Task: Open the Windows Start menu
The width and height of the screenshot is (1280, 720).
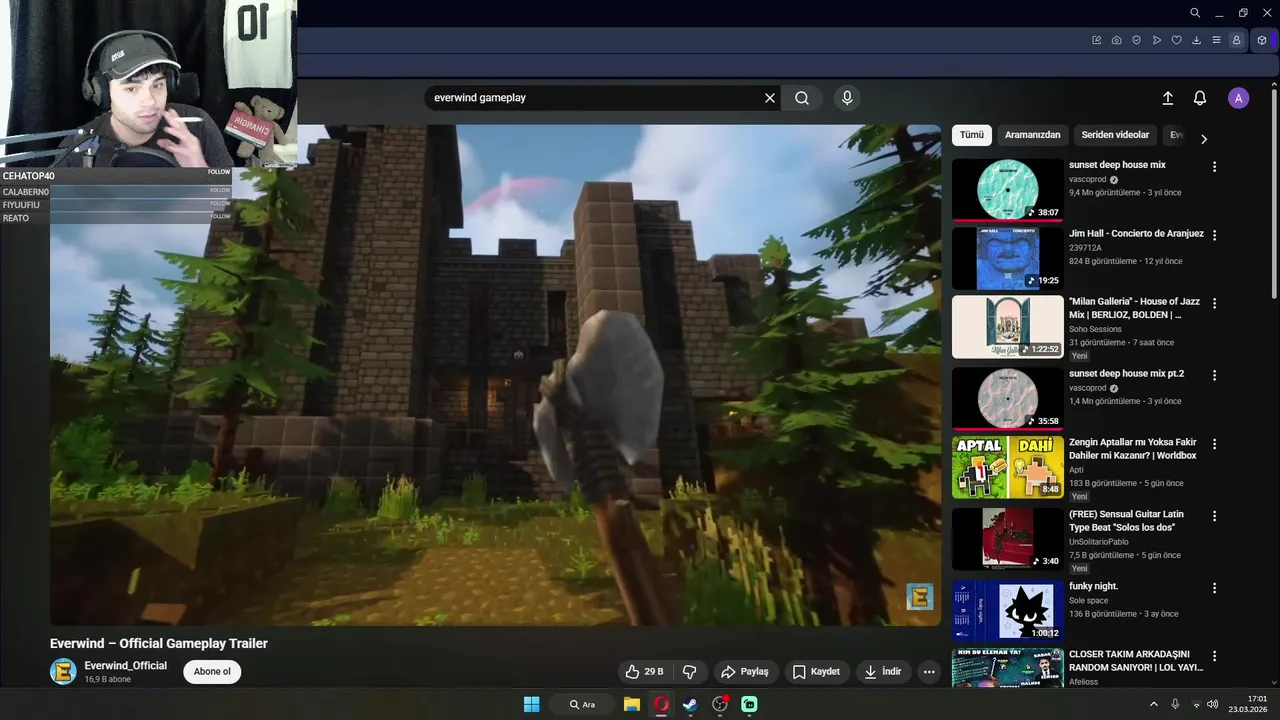Action: coord(532,704)
